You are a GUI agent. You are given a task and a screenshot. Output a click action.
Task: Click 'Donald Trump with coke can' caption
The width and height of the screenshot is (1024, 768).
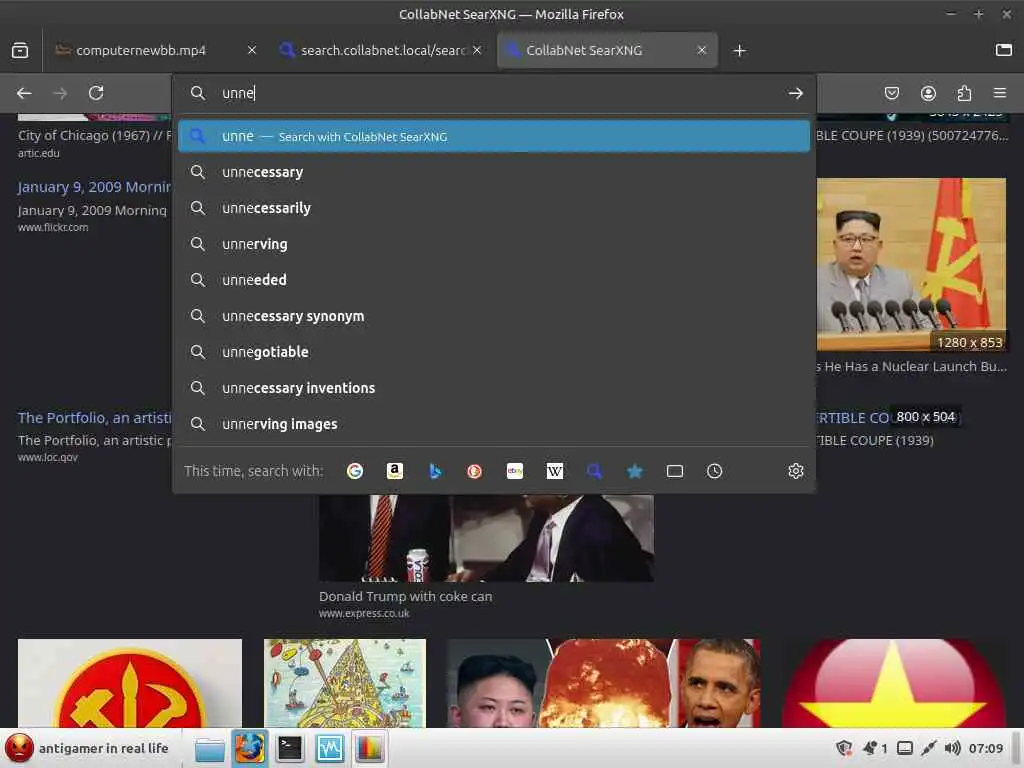click(406, 596)
